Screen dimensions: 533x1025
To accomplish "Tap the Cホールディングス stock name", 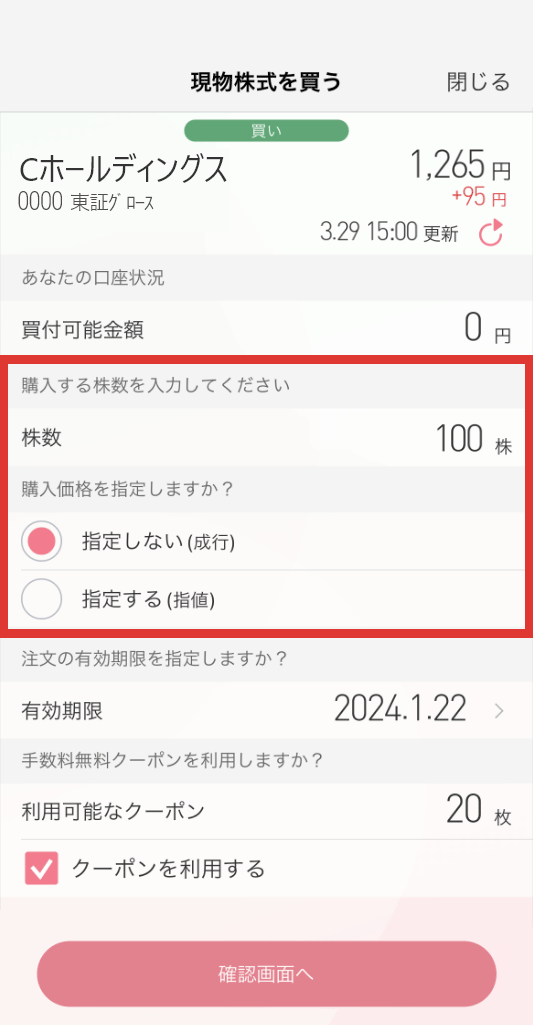I will pyautogui.click(x=124, y=169).
